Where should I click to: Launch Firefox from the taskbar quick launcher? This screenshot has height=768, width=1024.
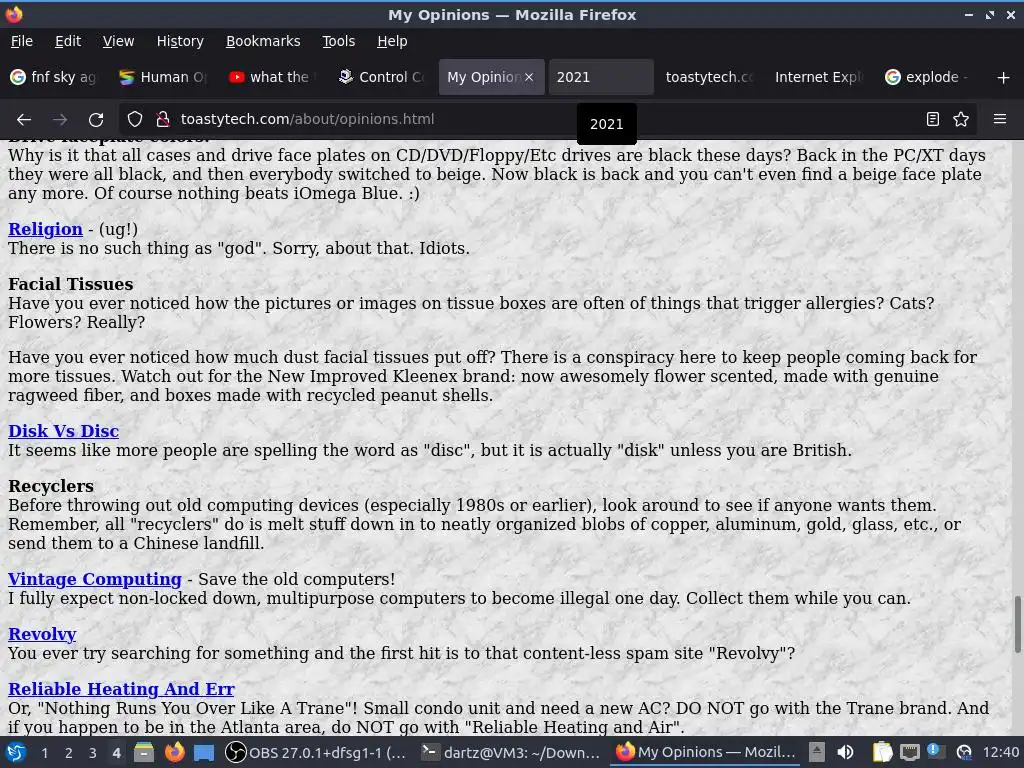point(174,752)
